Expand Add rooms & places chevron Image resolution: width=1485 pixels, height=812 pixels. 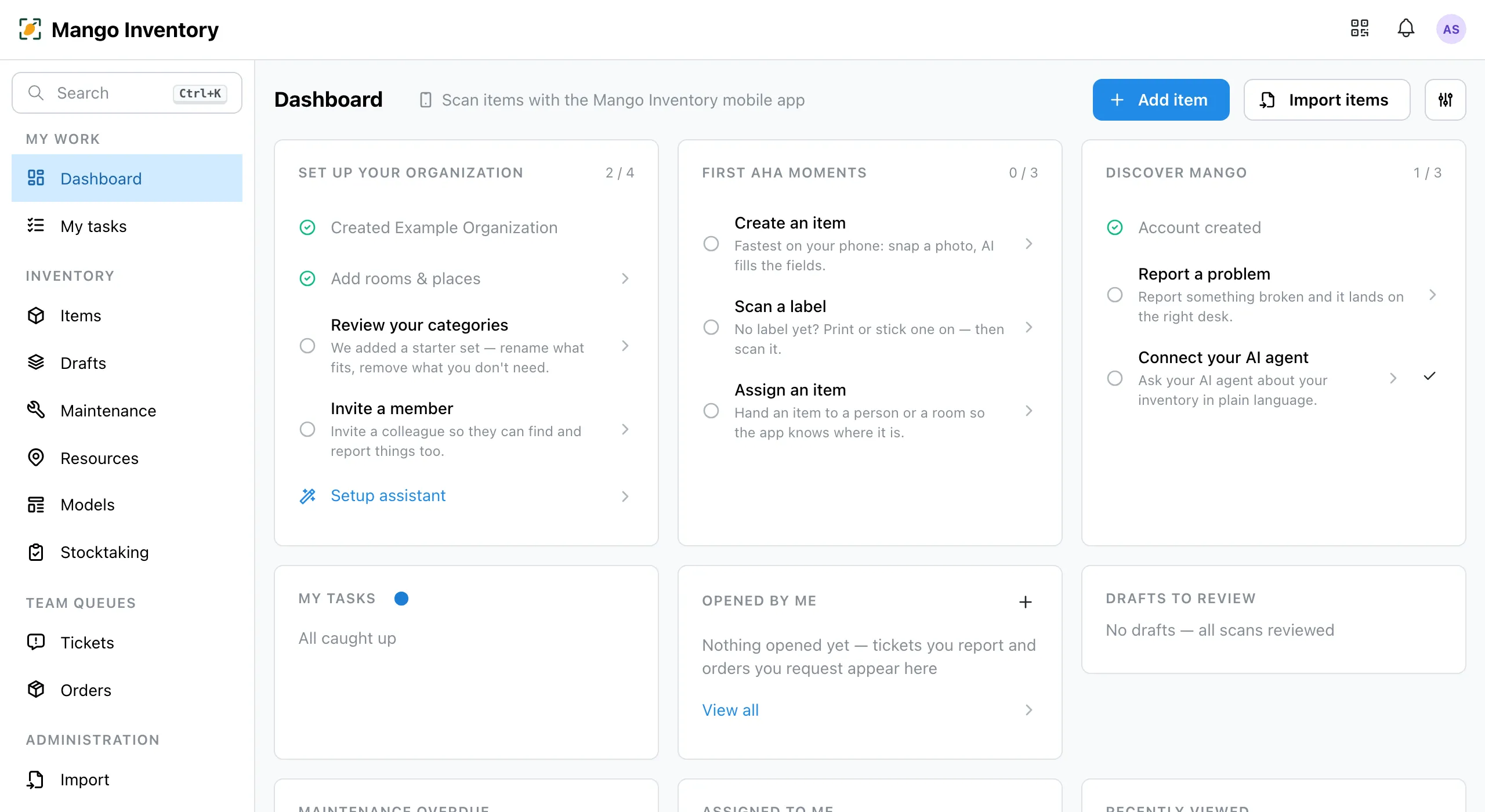click(x=625, y=278)
